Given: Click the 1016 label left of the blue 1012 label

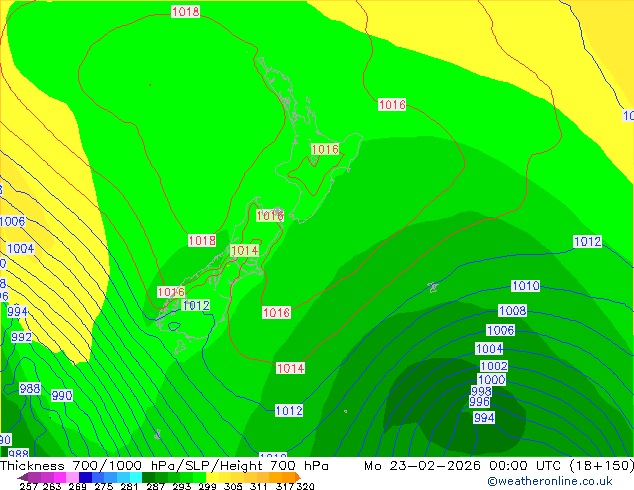Looking at the screenshot, I should click(x=171, y=292).
